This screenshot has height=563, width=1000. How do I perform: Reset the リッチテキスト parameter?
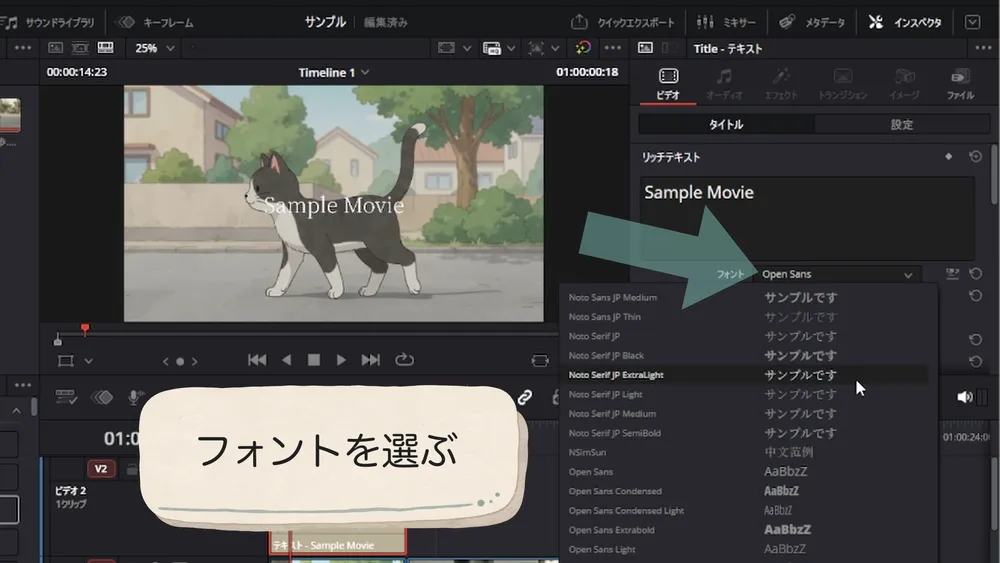[975, 156]
